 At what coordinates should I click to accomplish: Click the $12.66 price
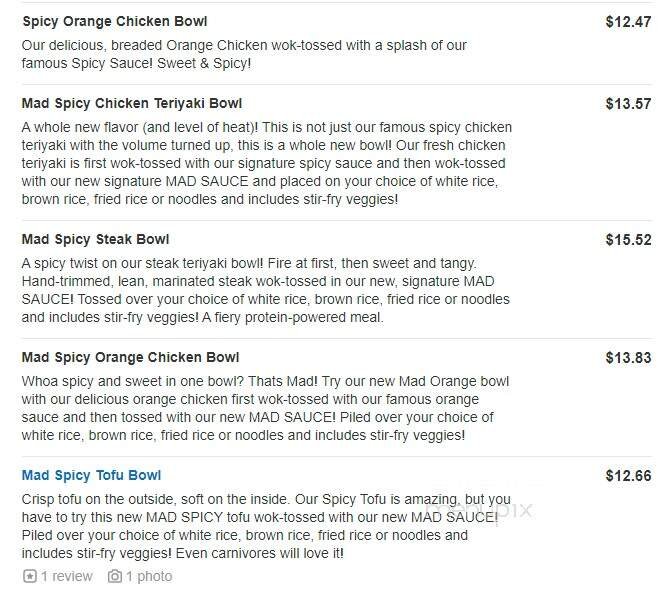(628, 475)
